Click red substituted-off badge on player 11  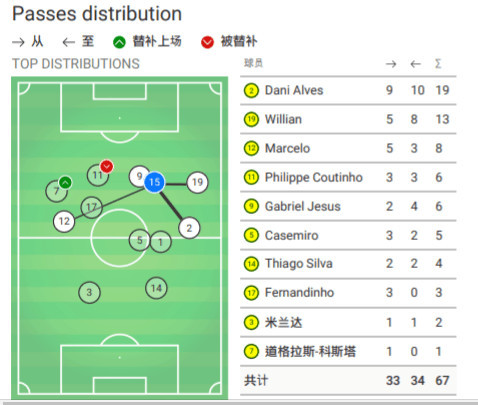pyautogui.click(x=107, y=166)
